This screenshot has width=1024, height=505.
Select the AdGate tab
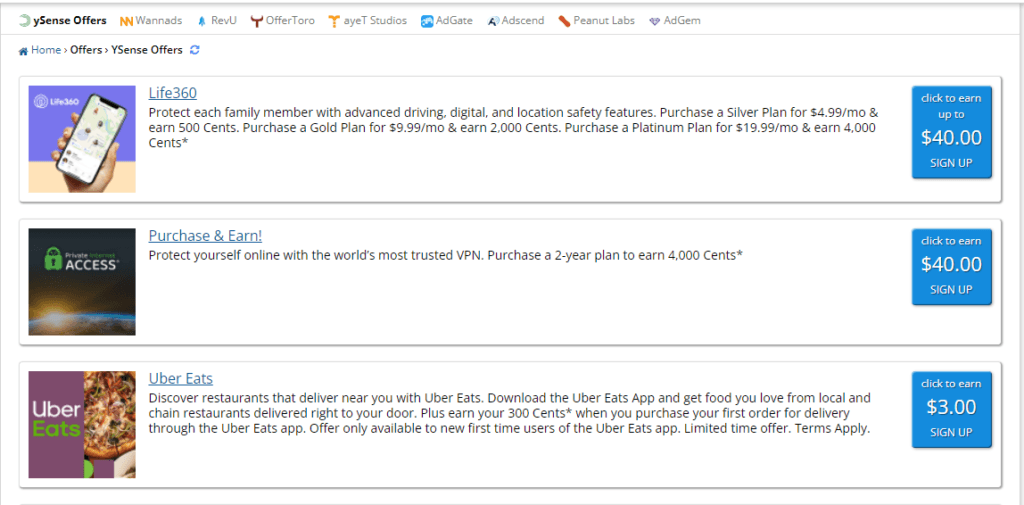pos(448,21)
